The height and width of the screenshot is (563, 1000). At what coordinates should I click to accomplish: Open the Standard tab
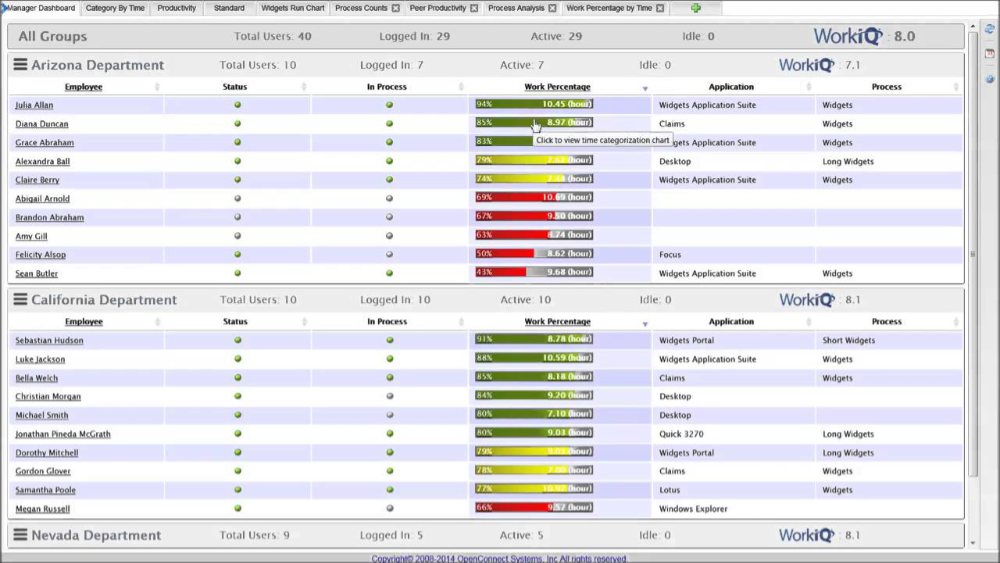pyautogui.click(x=229, y=8)
